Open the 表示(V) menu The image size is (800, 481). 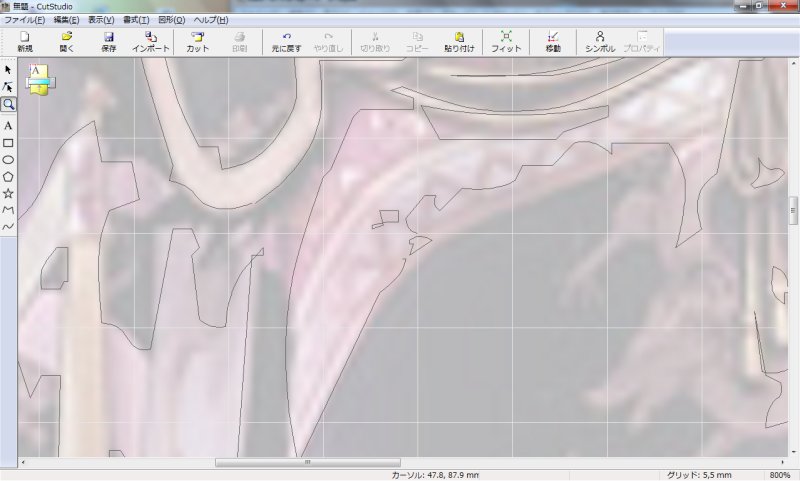click(x=101, y=20)
